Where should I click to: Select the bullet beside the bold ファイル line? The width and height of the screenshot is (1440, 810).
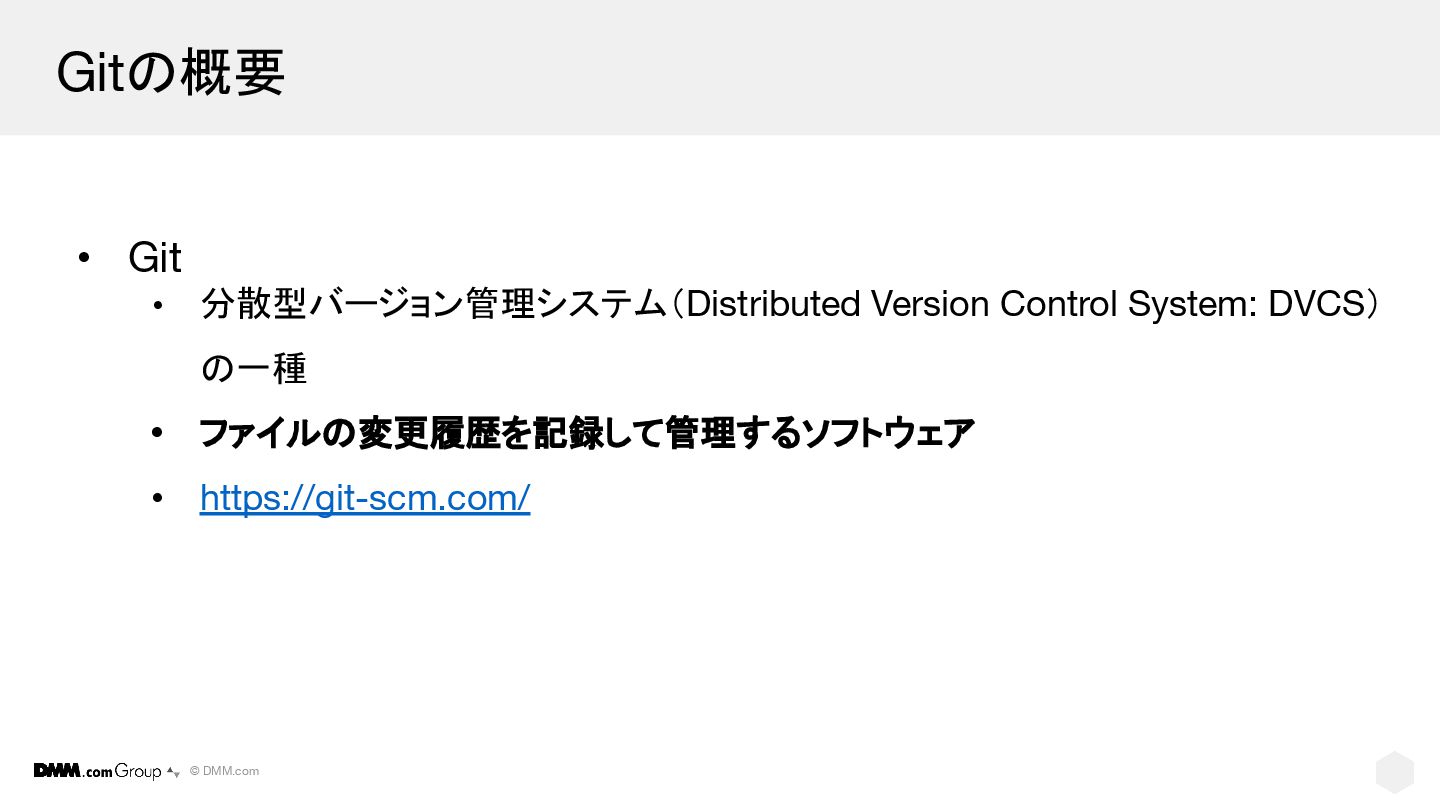pos(157,433)
